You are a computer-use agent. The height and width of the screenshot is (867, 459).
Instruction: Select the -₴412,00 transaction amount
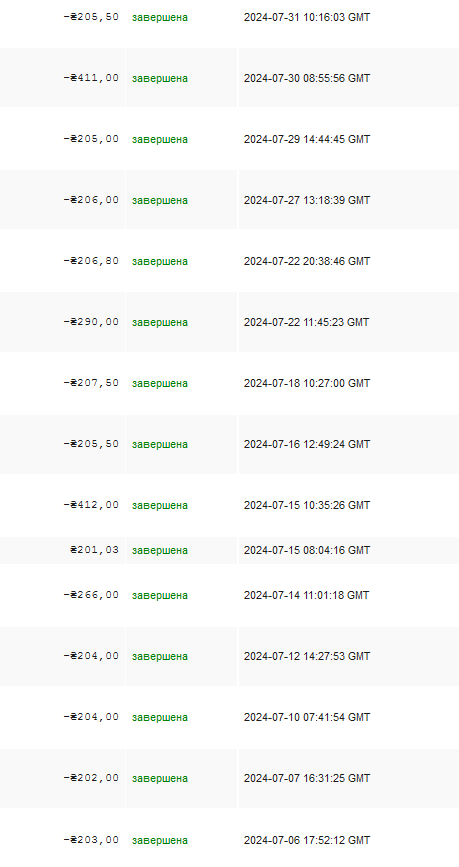[x=91, y=505]
